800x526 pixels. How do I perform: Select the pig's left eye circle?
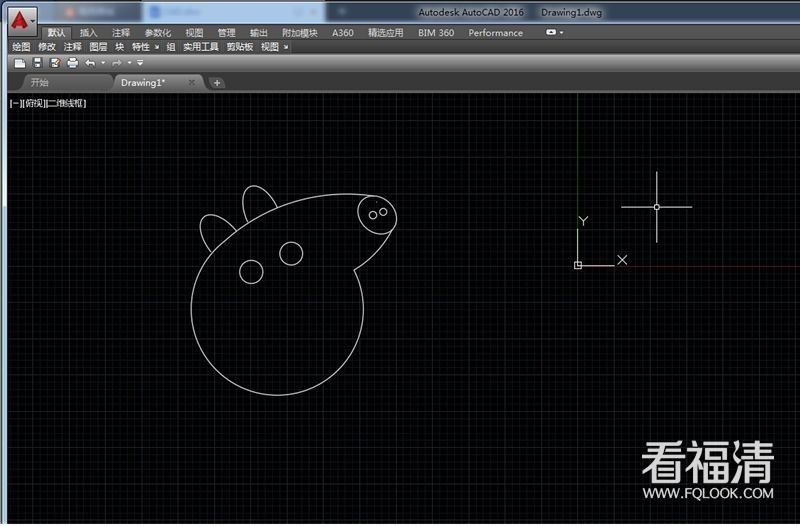[x=251, y=271]
